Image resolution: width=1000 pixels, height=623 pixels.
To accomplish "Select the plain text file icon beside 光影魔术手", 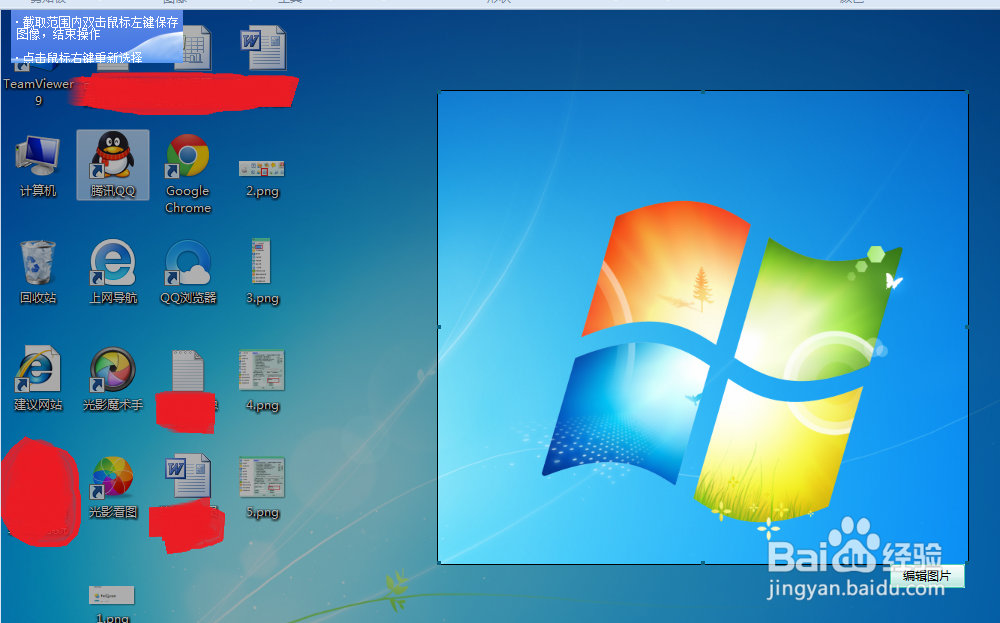I will coord(188,370).
